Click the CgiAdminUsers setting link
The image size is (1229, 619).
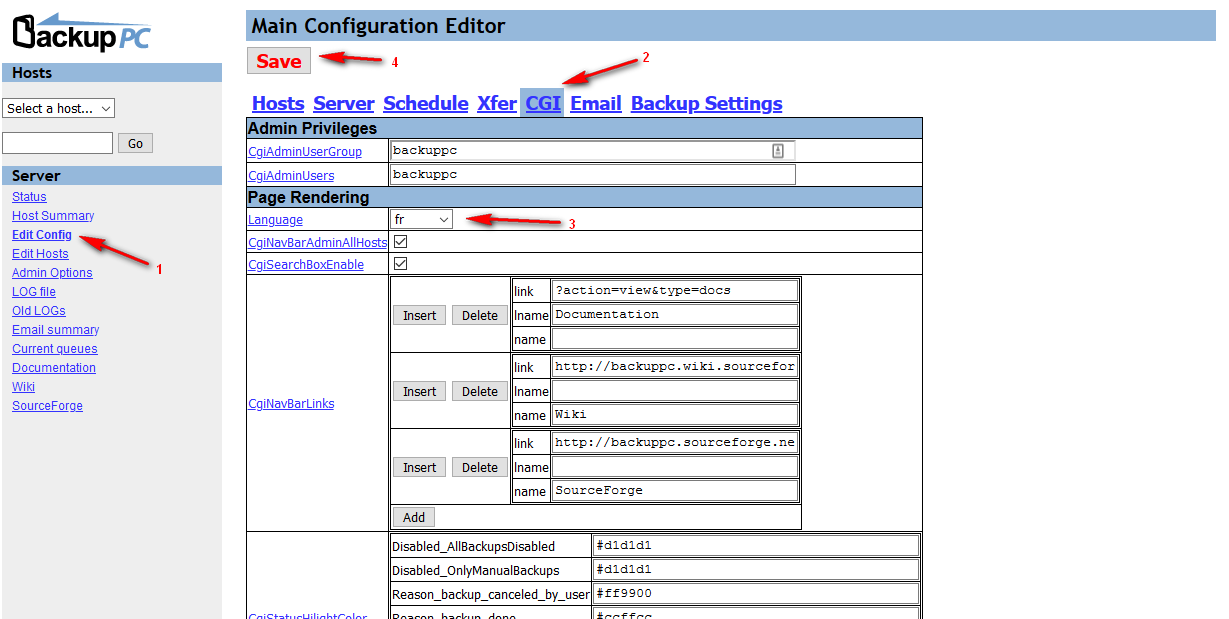point(291,176)
